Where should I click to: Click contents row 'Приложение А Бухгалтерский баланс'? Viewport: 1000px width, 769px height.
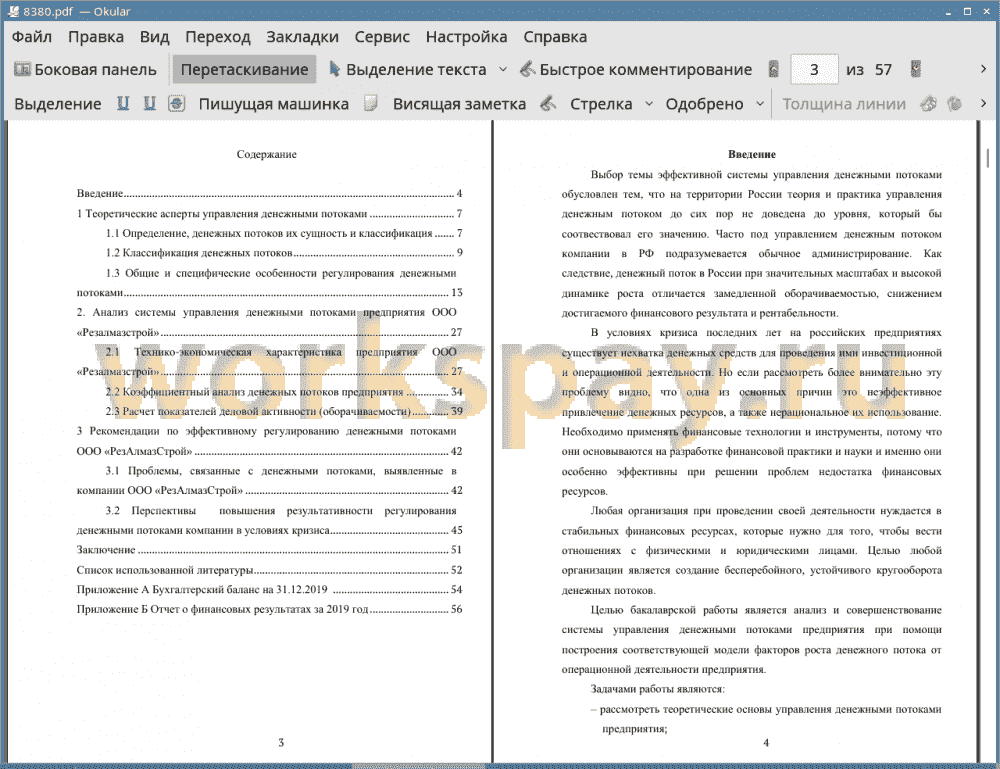pos(269,589)
